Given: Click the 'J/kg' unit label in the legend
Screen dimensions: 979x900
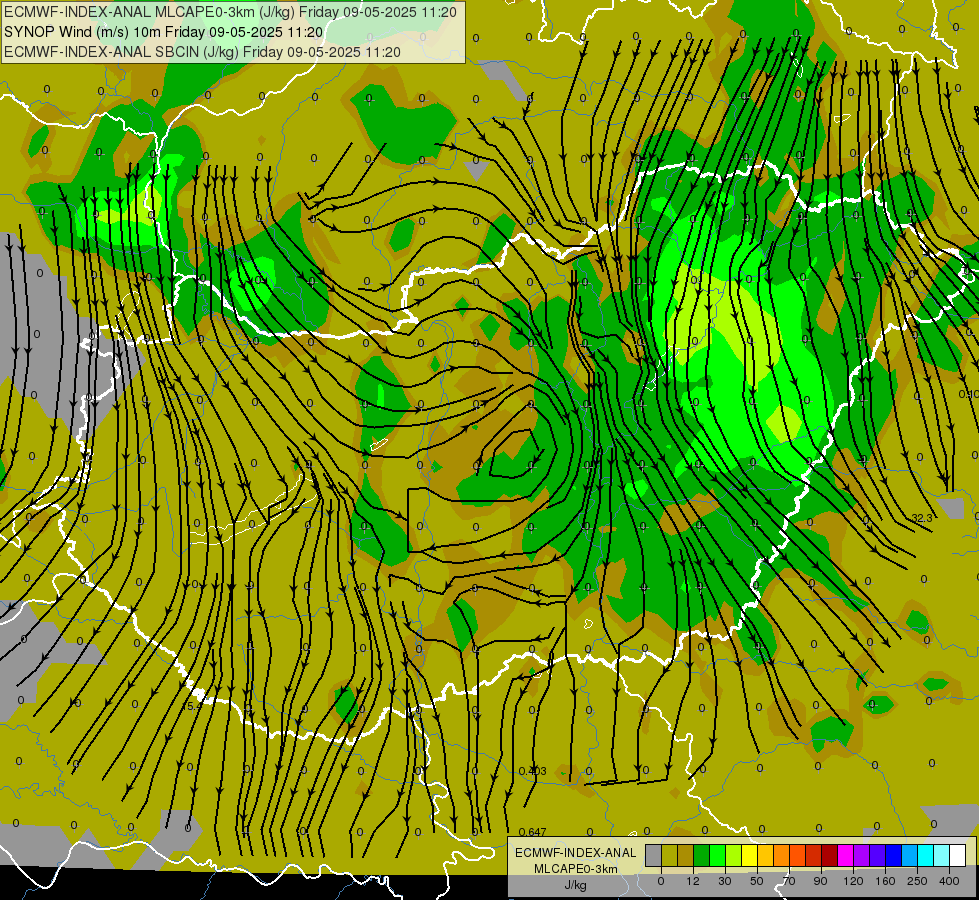Looking at the screenshot, I should pos(575,885).
